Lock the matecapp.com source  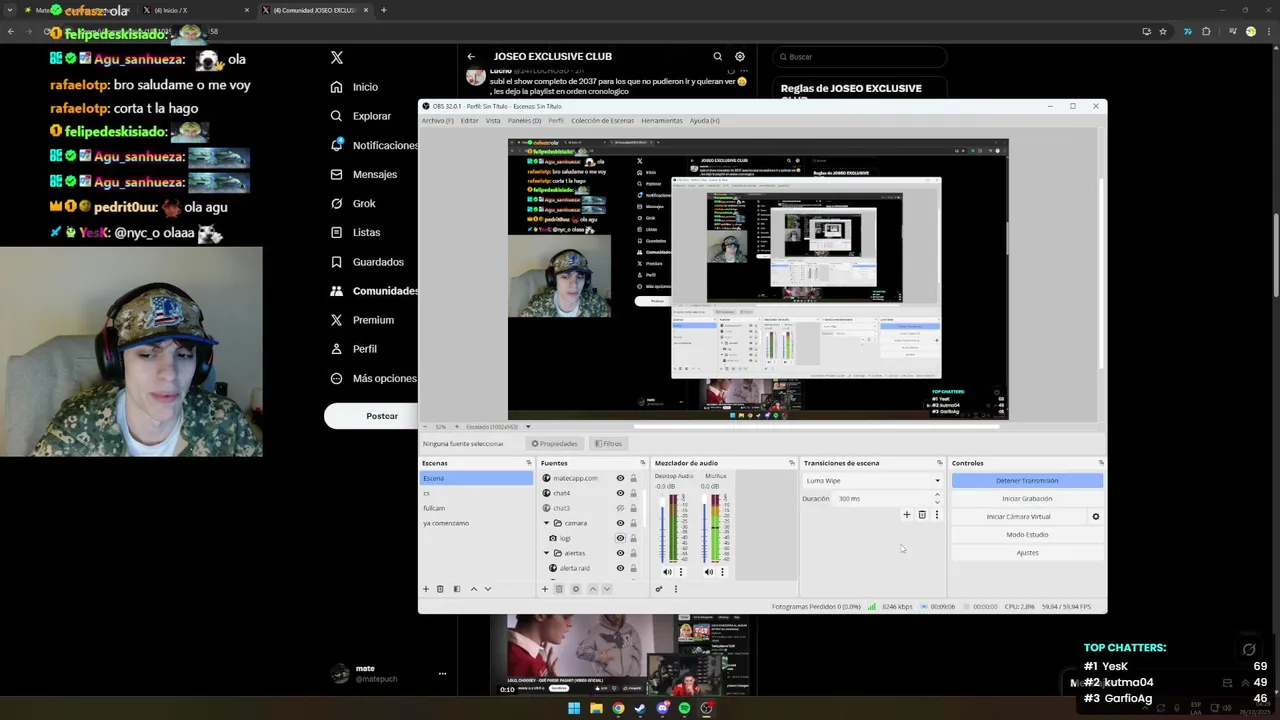[633, 478]
